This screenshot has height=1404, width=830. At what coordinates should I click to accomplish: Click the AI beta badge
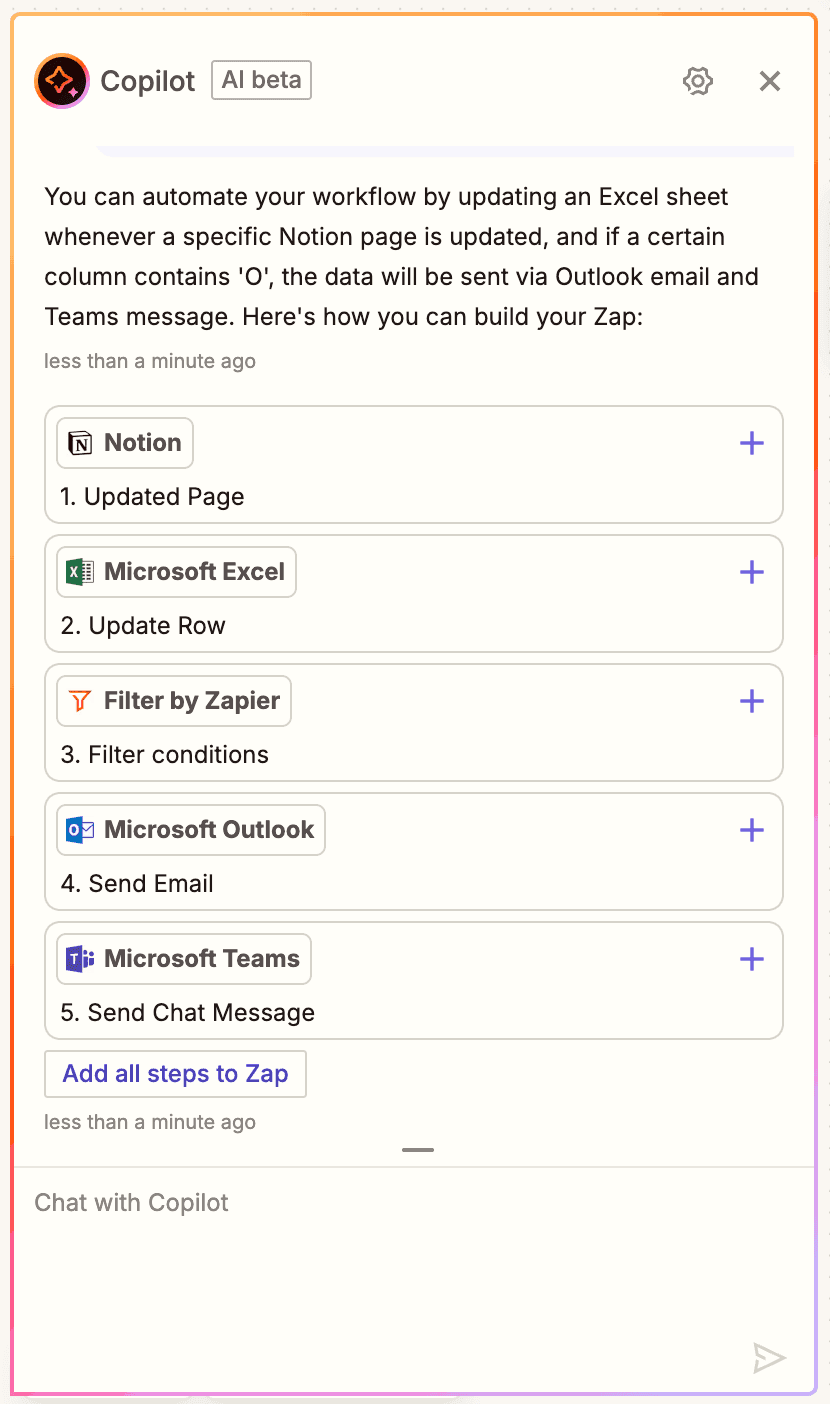click(261, 81)
